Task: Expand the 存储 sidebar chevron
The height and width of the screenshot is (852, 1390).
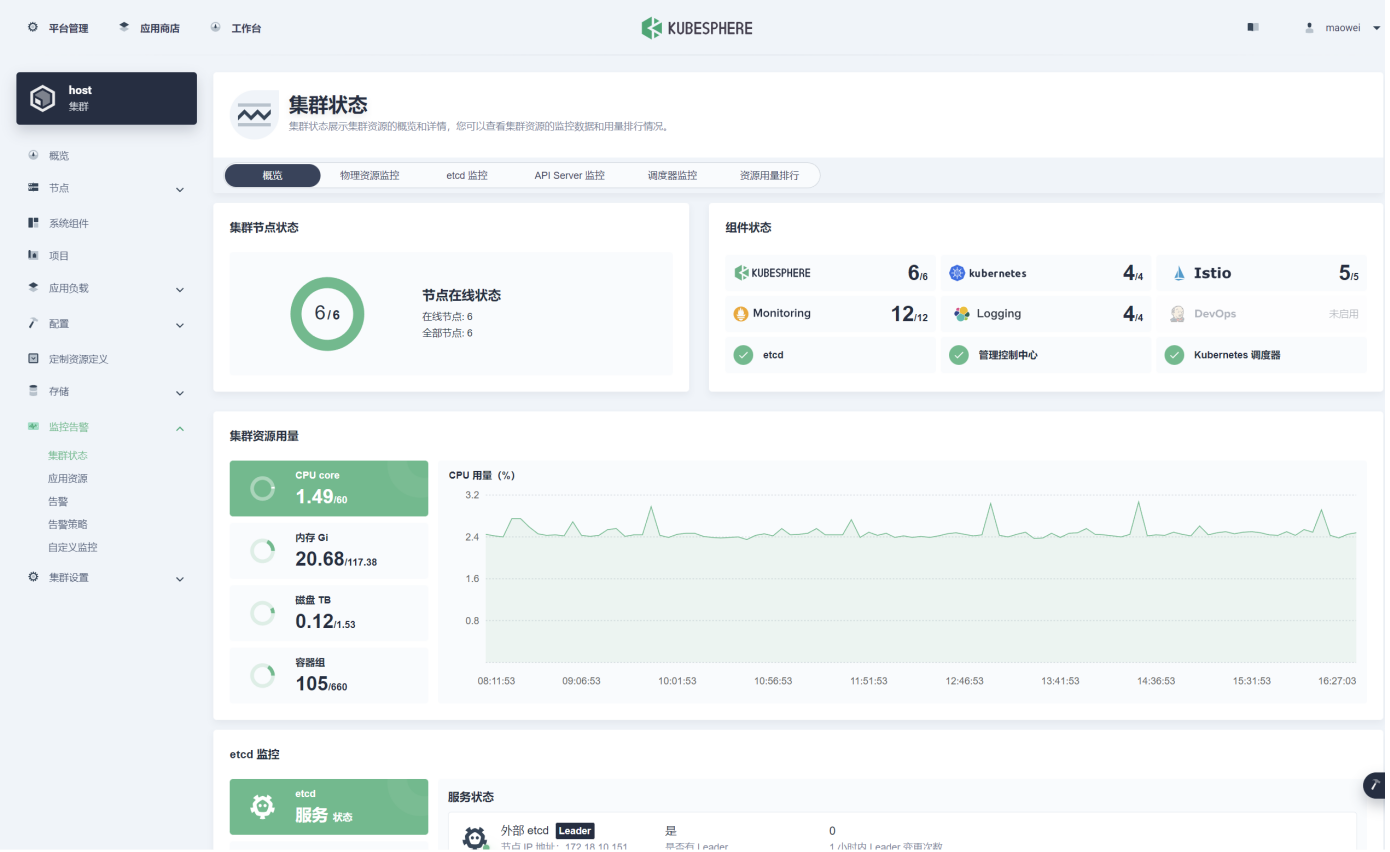Action: (x=180, y=393)
